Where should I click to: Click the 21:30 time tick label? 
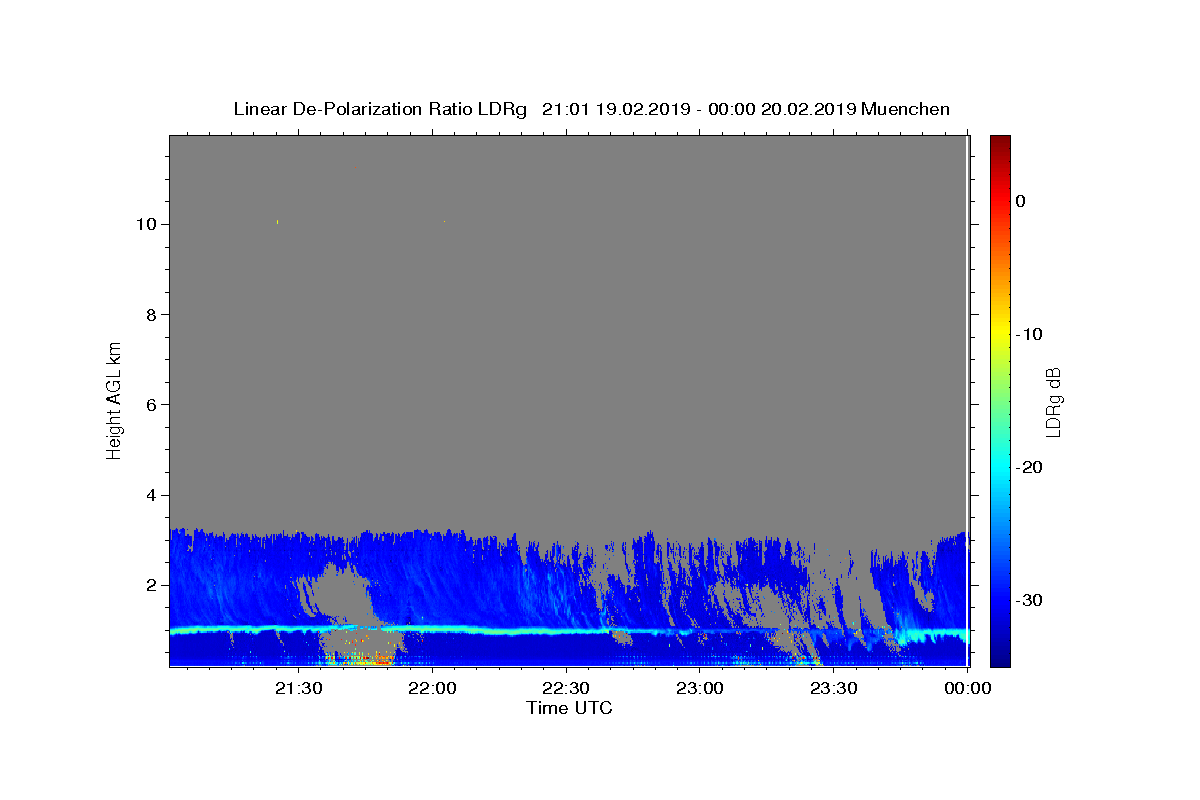pyautogui.click(x=299, y=688)
